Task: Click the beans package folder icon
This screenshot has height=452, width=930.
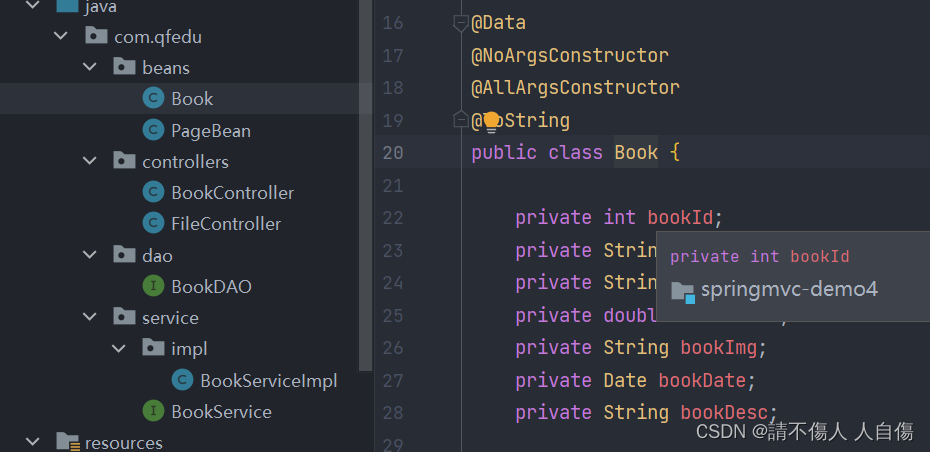Action: click(x=125, y=66)
